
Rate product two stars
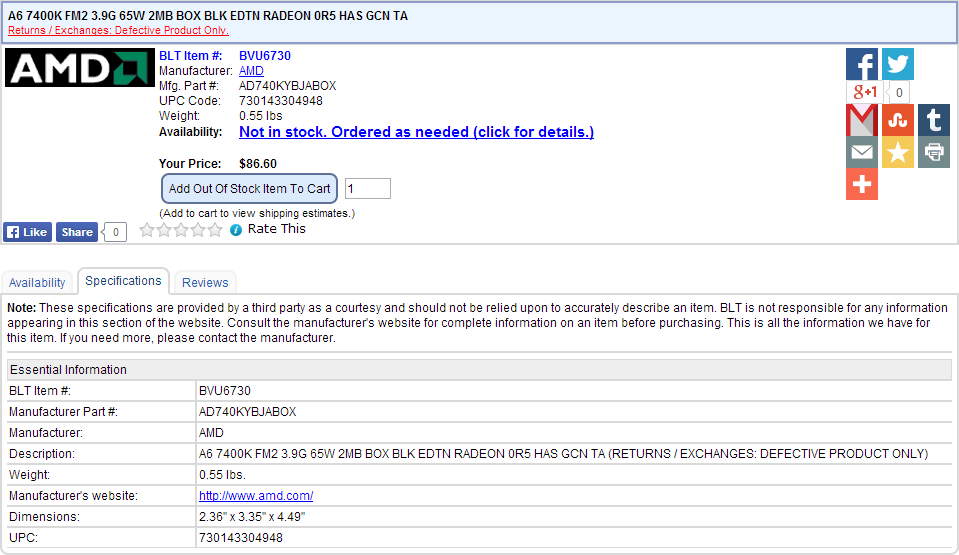point(164,230)
